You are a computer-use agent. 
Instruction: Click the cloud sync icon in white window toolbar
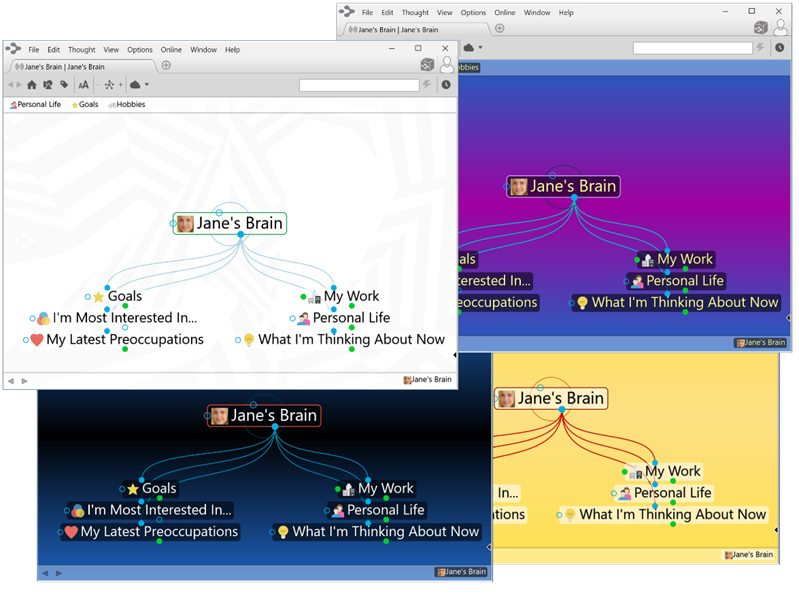(x=135, y=85)
